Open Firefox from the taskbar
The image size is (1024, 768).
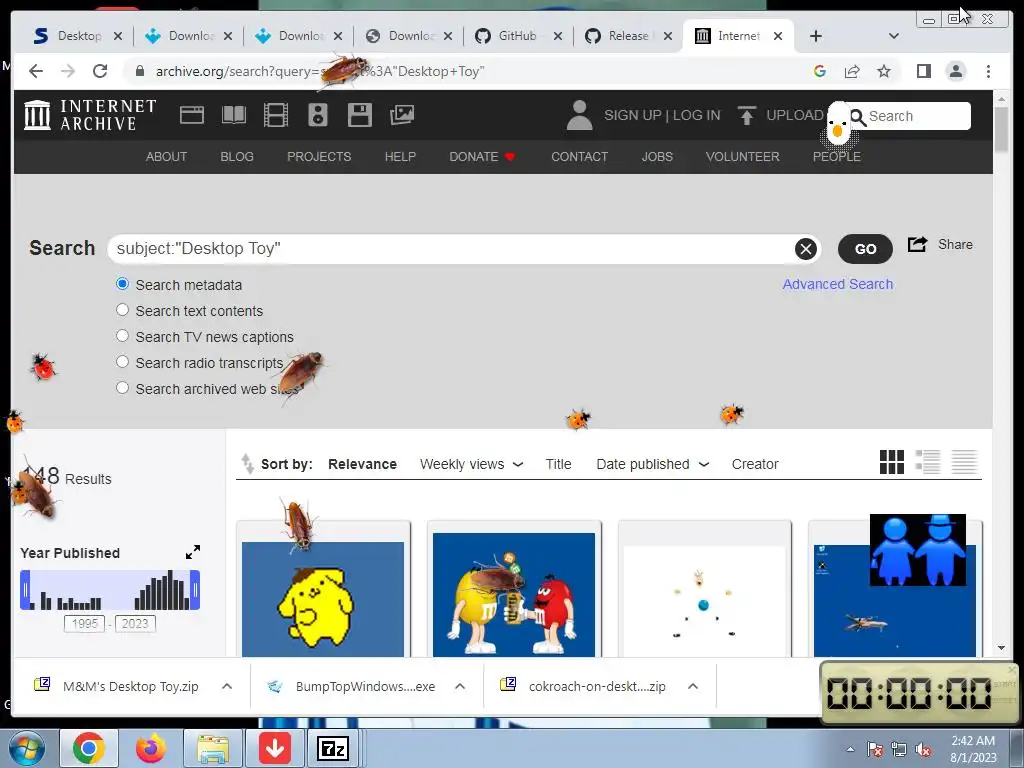[151, 748]
